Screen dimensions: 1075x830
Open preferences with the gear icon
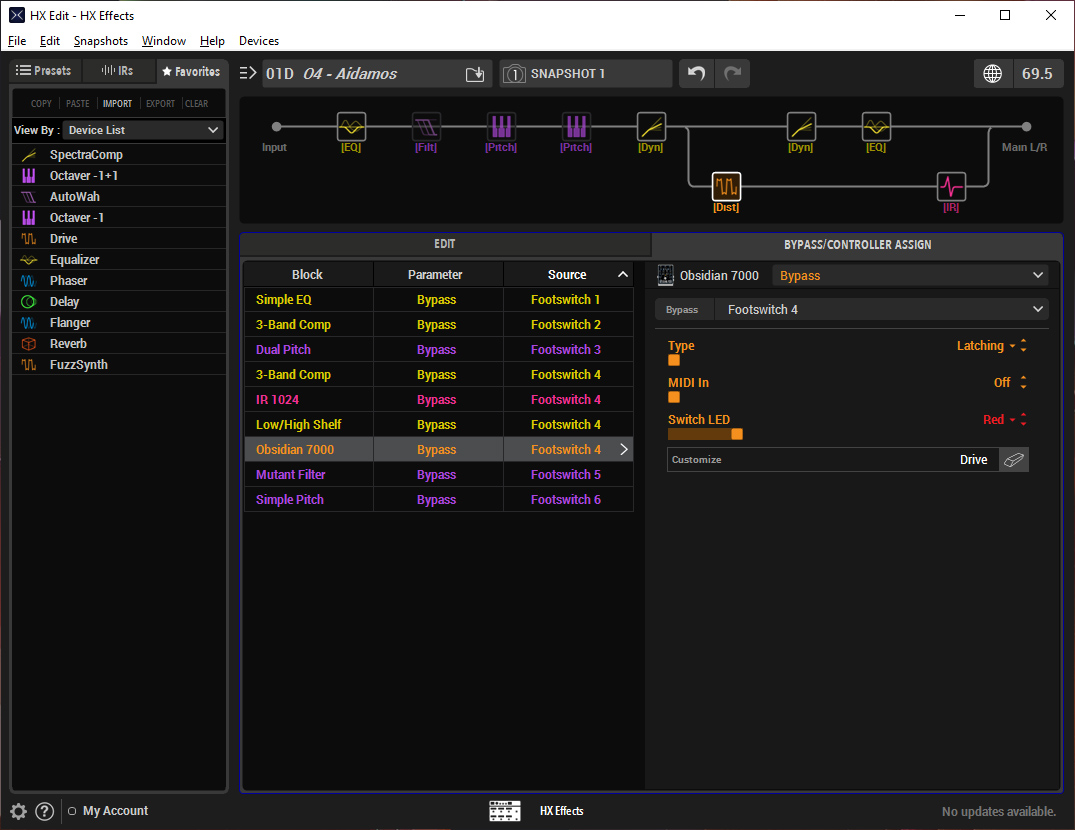pos(19,811)
